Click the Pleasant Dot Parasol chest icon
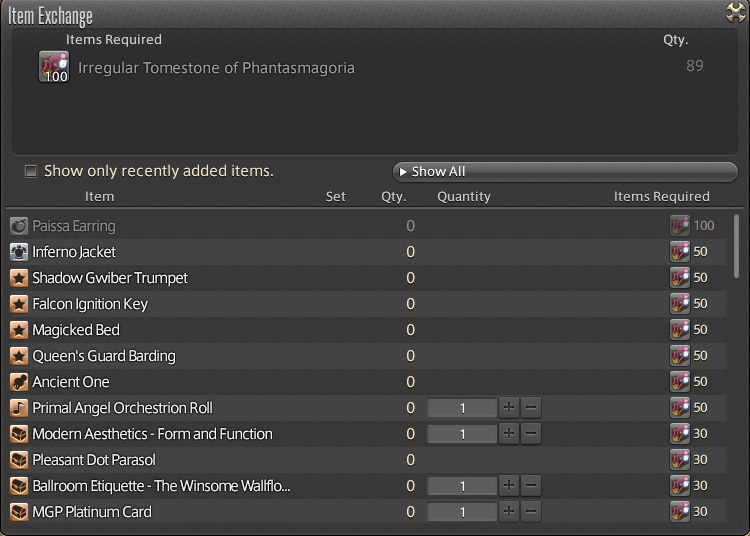Image resolution: width=750 pixels, height=536 pixels. (19, 459)
